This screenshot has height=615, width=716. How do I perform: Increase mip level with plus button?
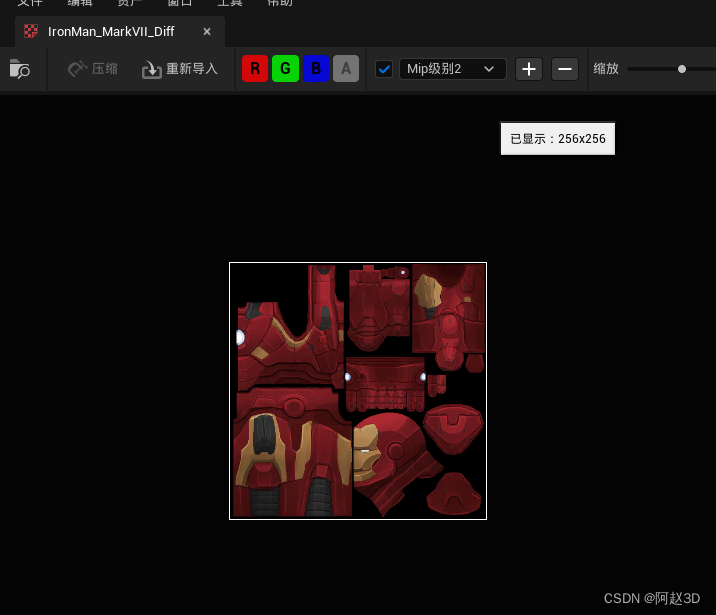pos(529,69)
